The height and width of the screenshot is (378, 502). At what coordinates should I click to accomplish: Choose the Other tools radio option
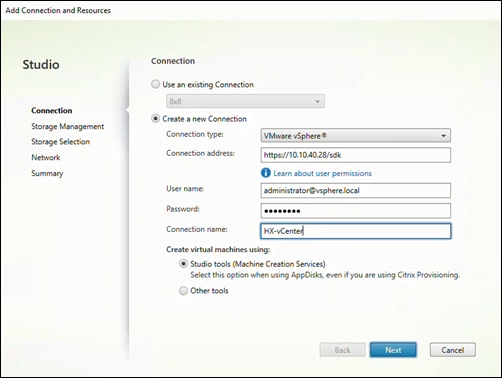point(183,291)
